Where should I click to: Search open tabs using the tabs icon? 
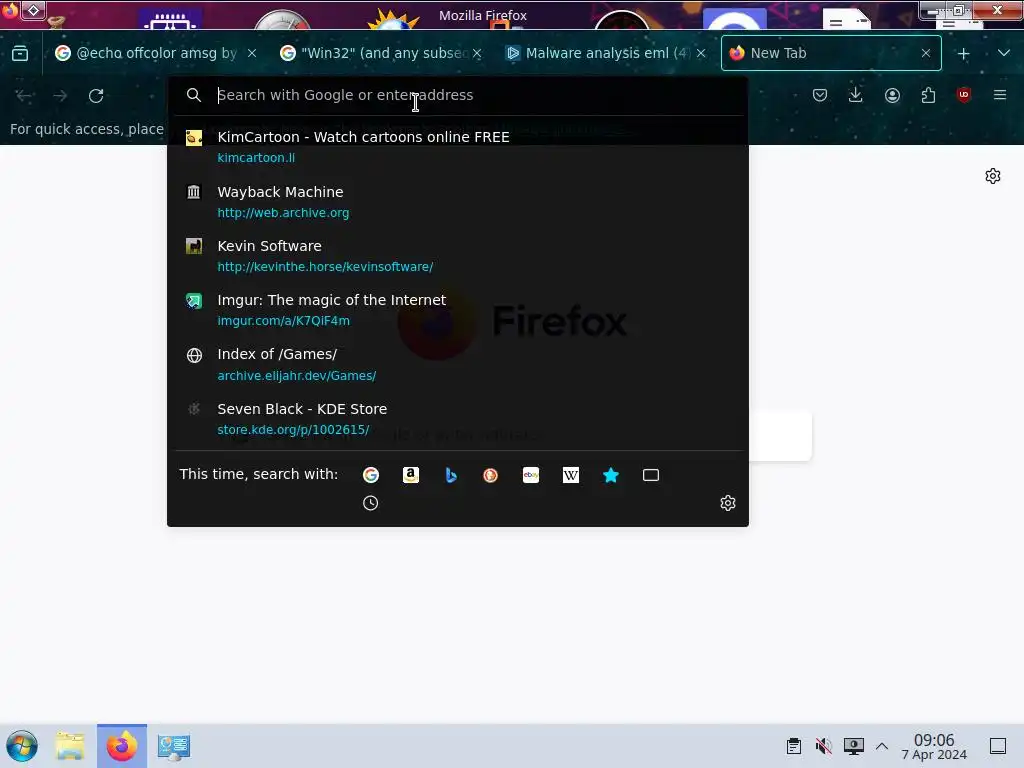pyautogui.click(x=651, y=475)
